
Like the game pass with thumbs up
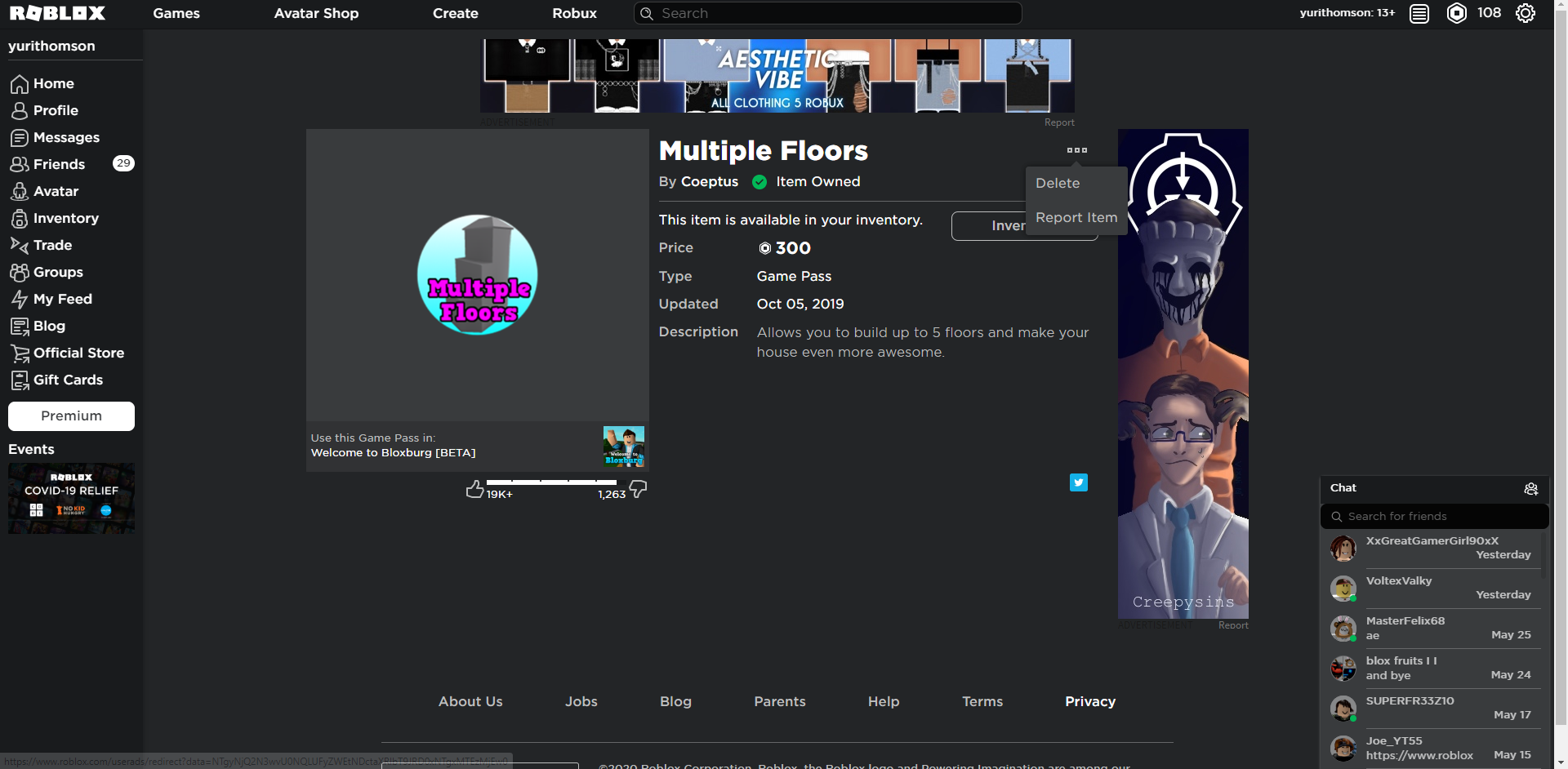point(474,489)
